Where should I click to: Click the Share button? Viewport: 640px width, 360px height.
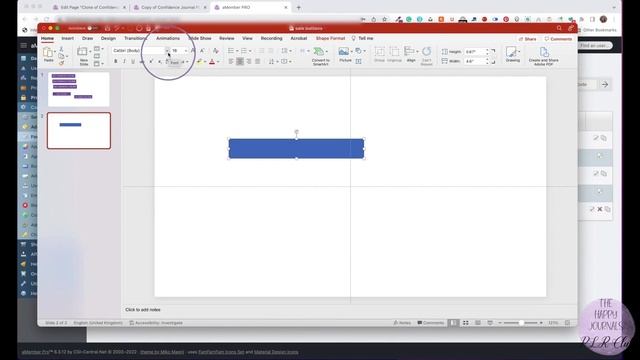point(527,39)
